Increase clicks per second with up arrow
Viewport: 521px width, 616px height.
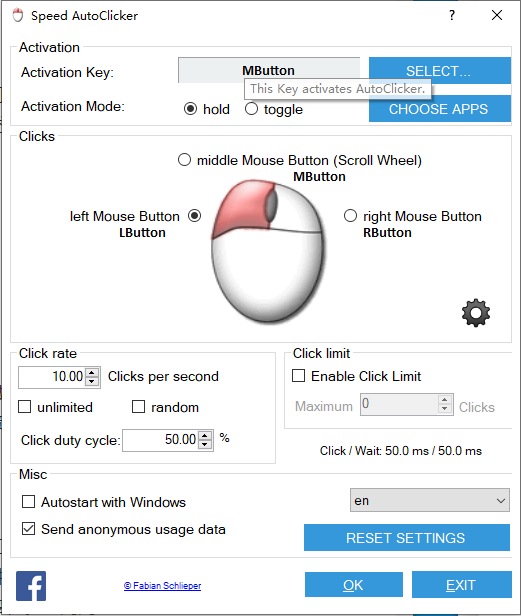coord(92,373)
